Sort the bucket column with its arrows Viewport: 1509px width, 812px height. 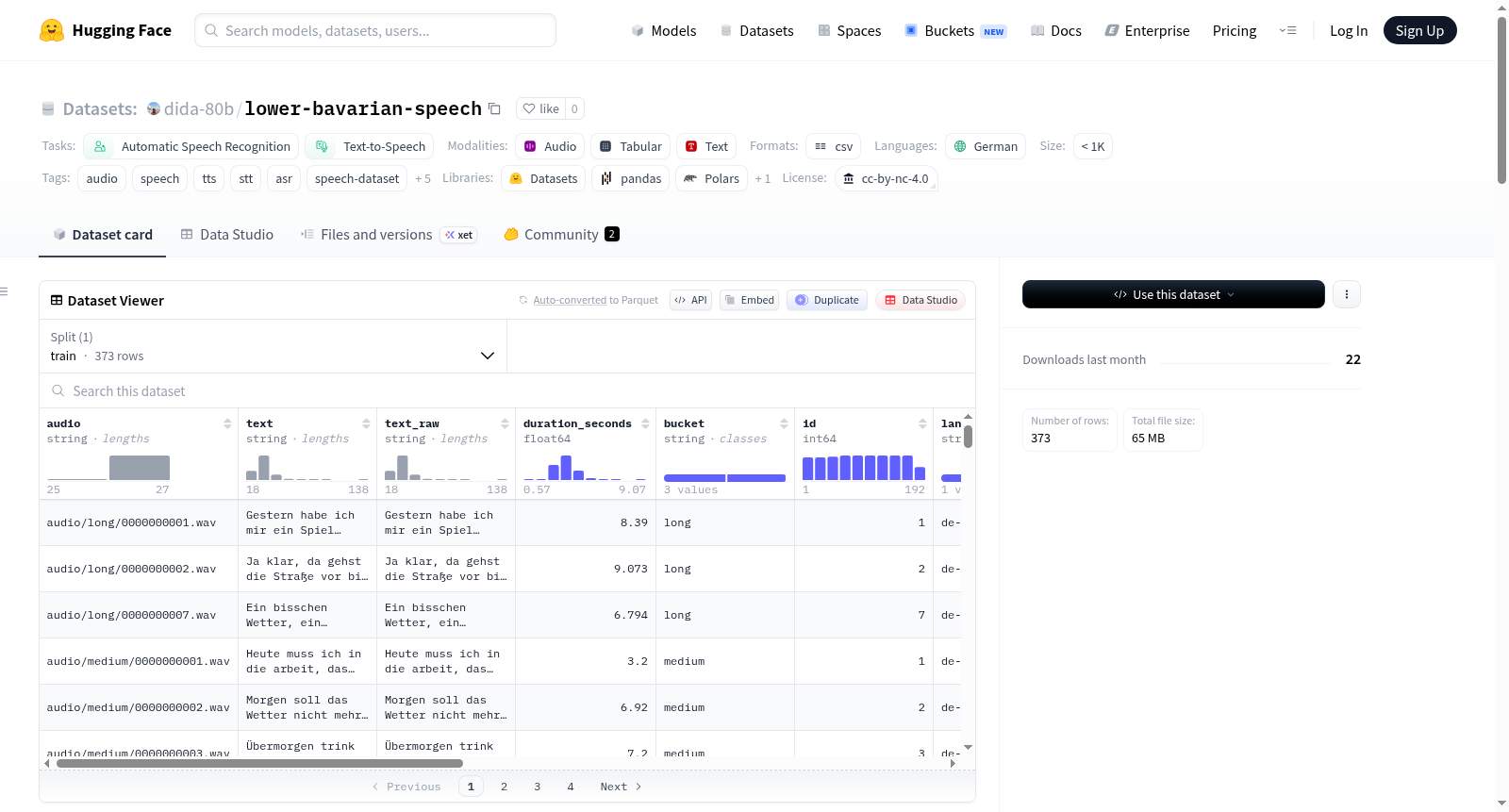pyautogui.click(x=784, y=423)
